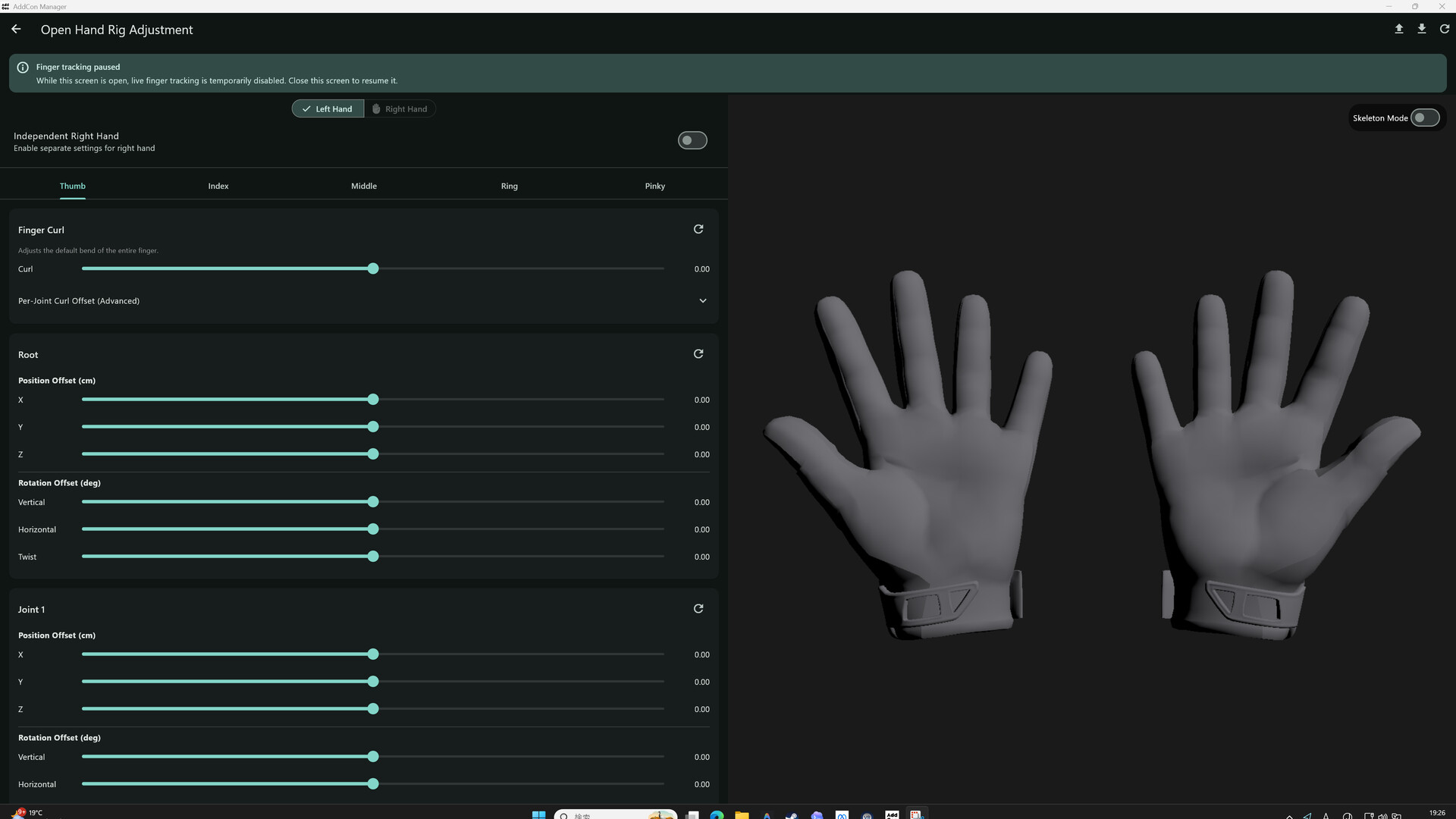This screenshot has height=819, width=1456.
Task: Click the back arrow icon
Action: (17, 30)
